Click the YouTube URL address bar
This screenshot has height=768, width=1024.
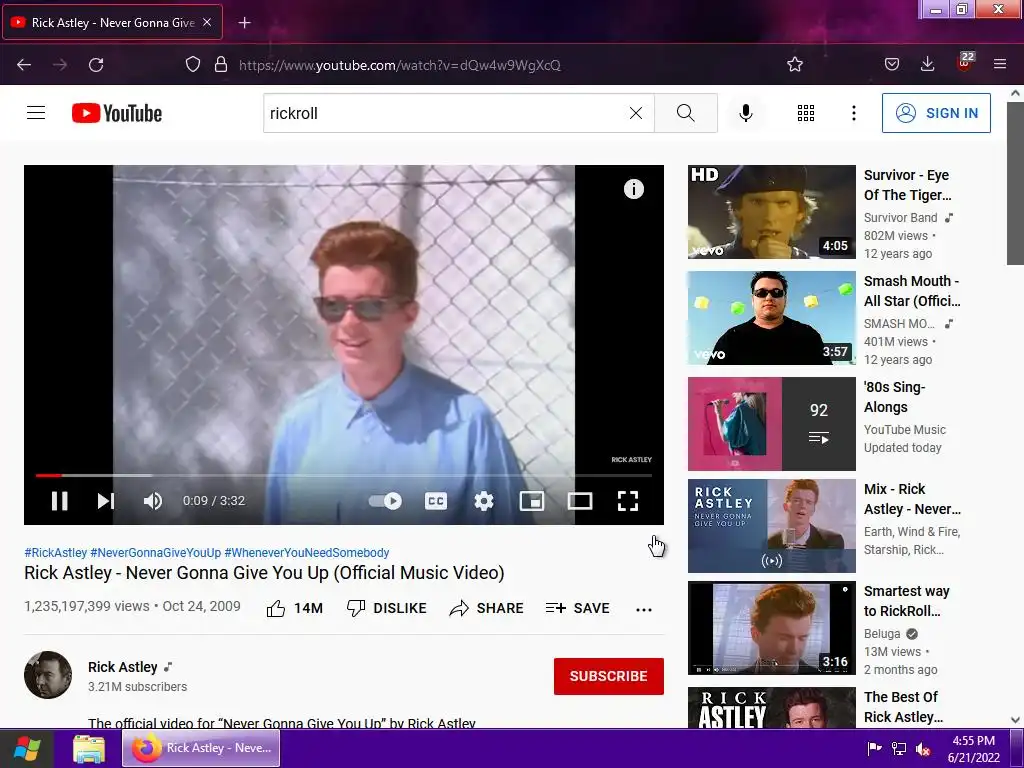point(400,65)
